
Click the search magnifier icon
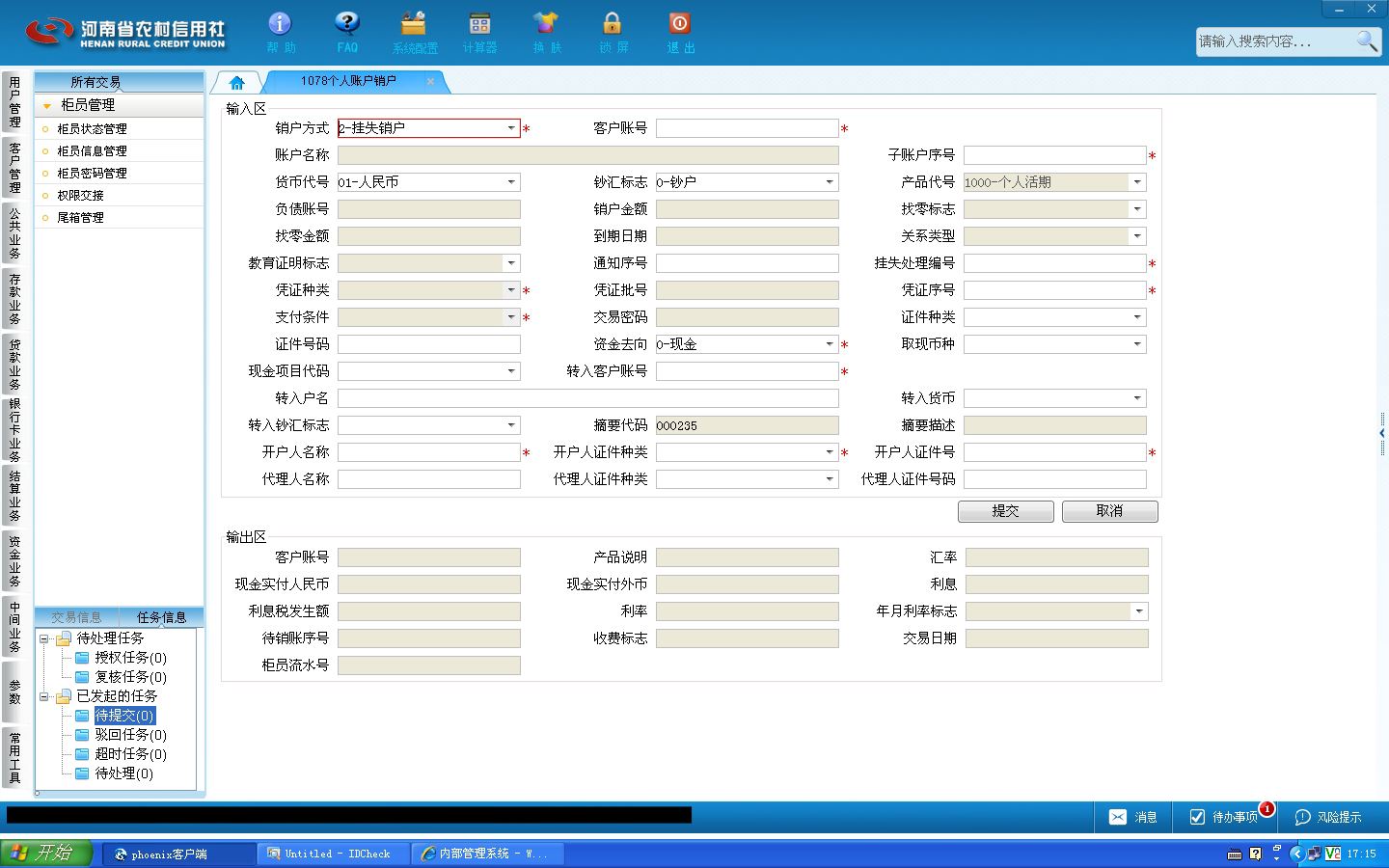[1366, 41]
